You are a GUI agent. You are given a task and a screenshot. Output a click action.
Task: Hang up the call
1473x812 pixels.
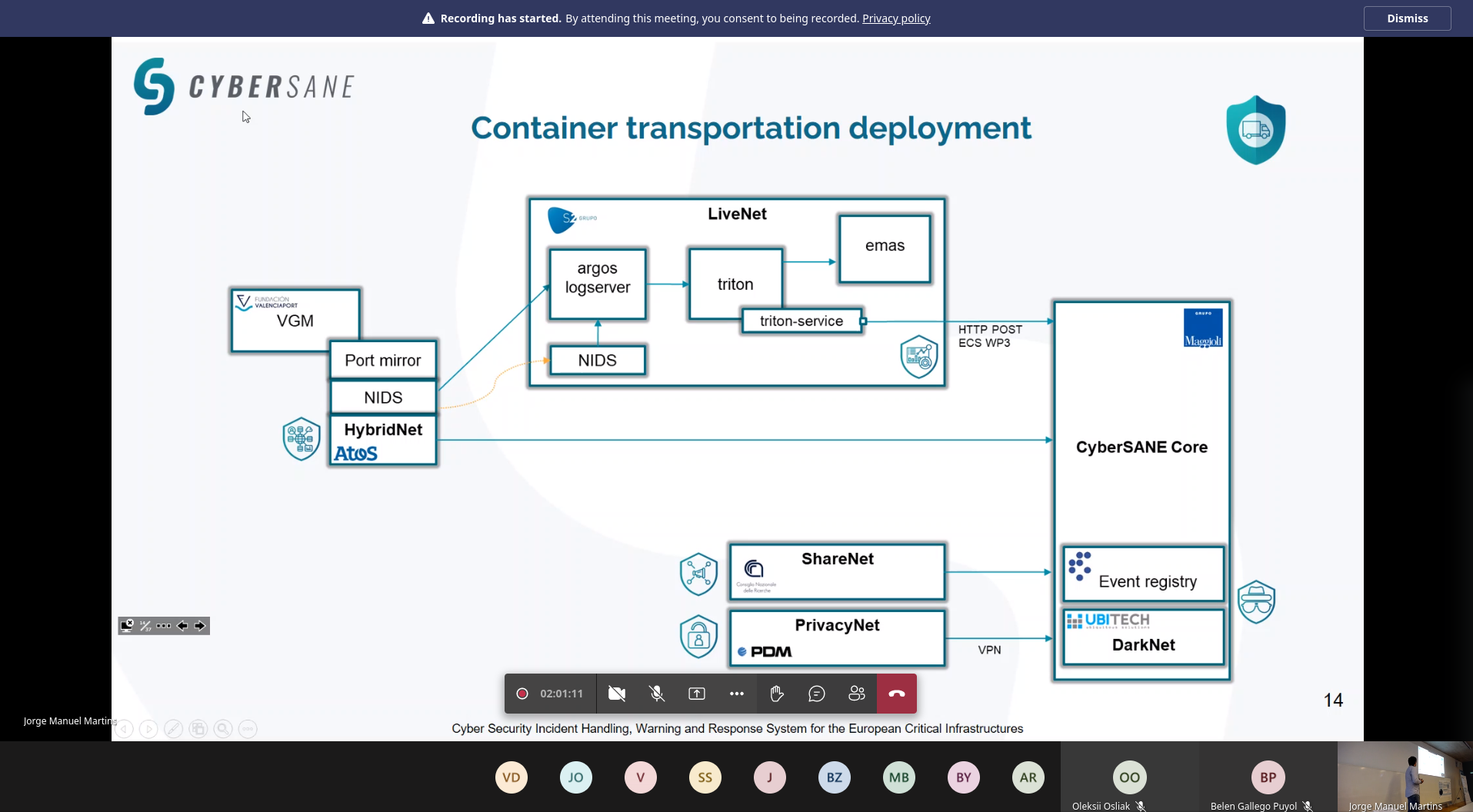tap(897, 694)
